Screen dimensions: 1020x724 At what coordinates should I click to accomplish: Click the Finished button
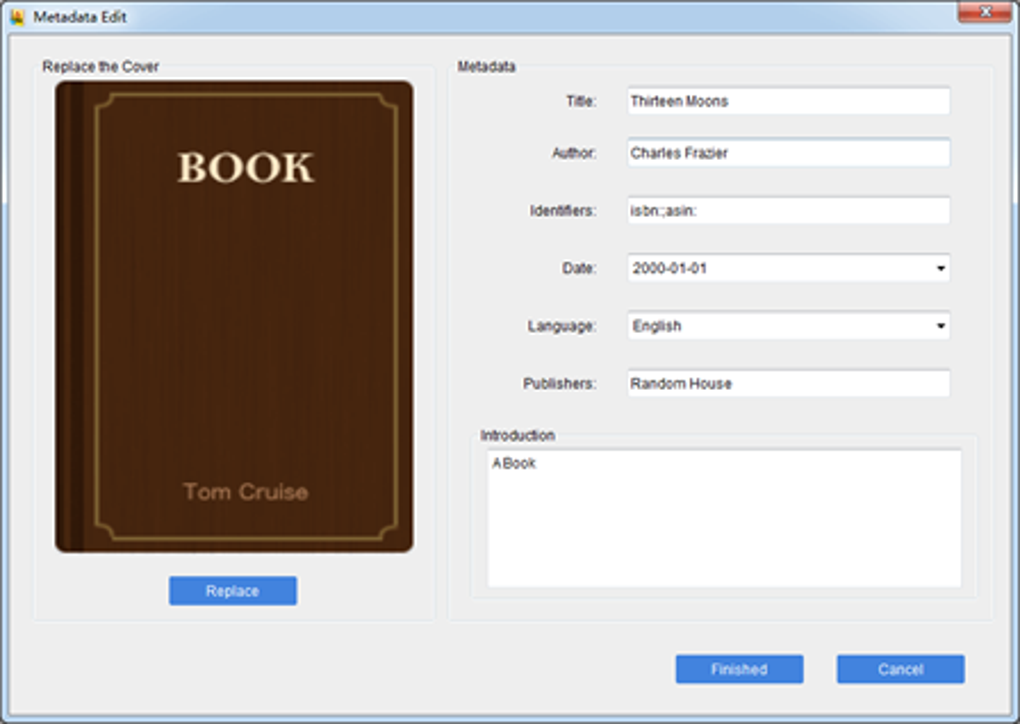(x=739, y=669)
